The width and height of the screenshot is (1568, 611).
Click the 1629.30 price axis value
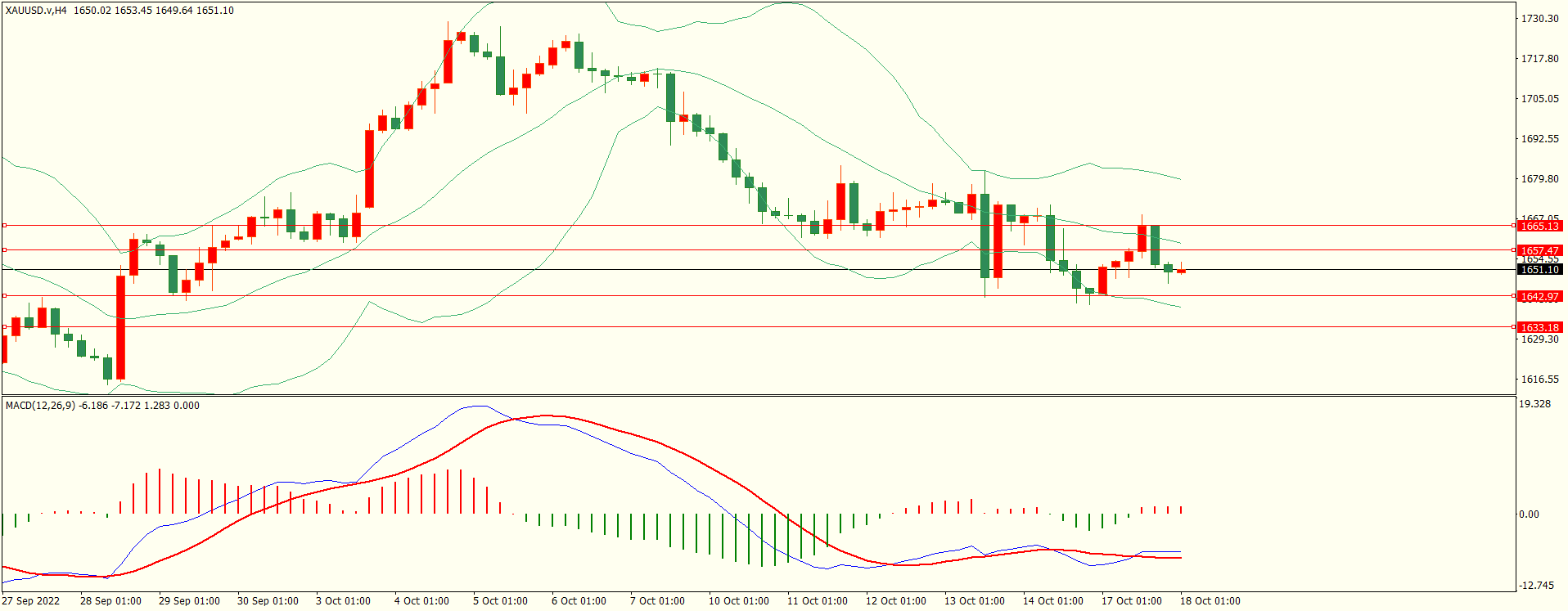point(1539,339)
